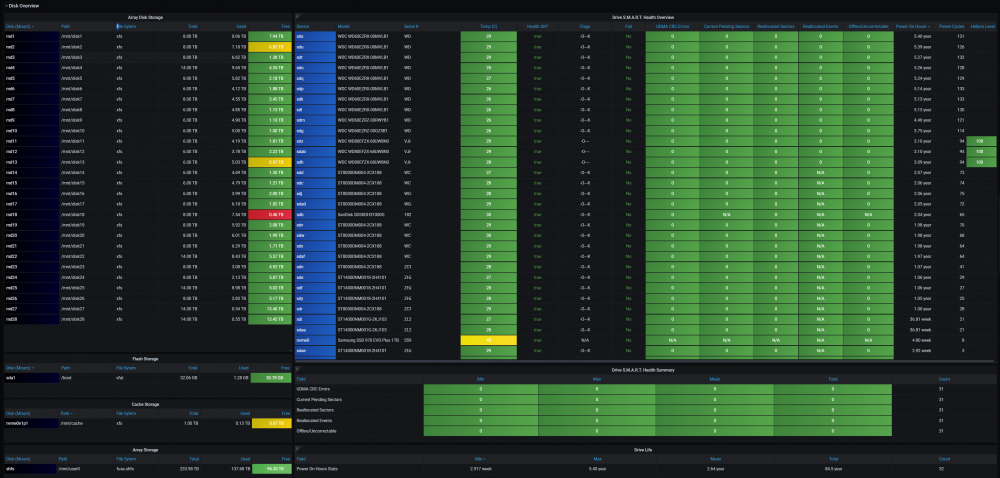Viewport: 1000px width, 478px height.
Task: Sort drives by the Temp column header
Action: click(489, 27)
